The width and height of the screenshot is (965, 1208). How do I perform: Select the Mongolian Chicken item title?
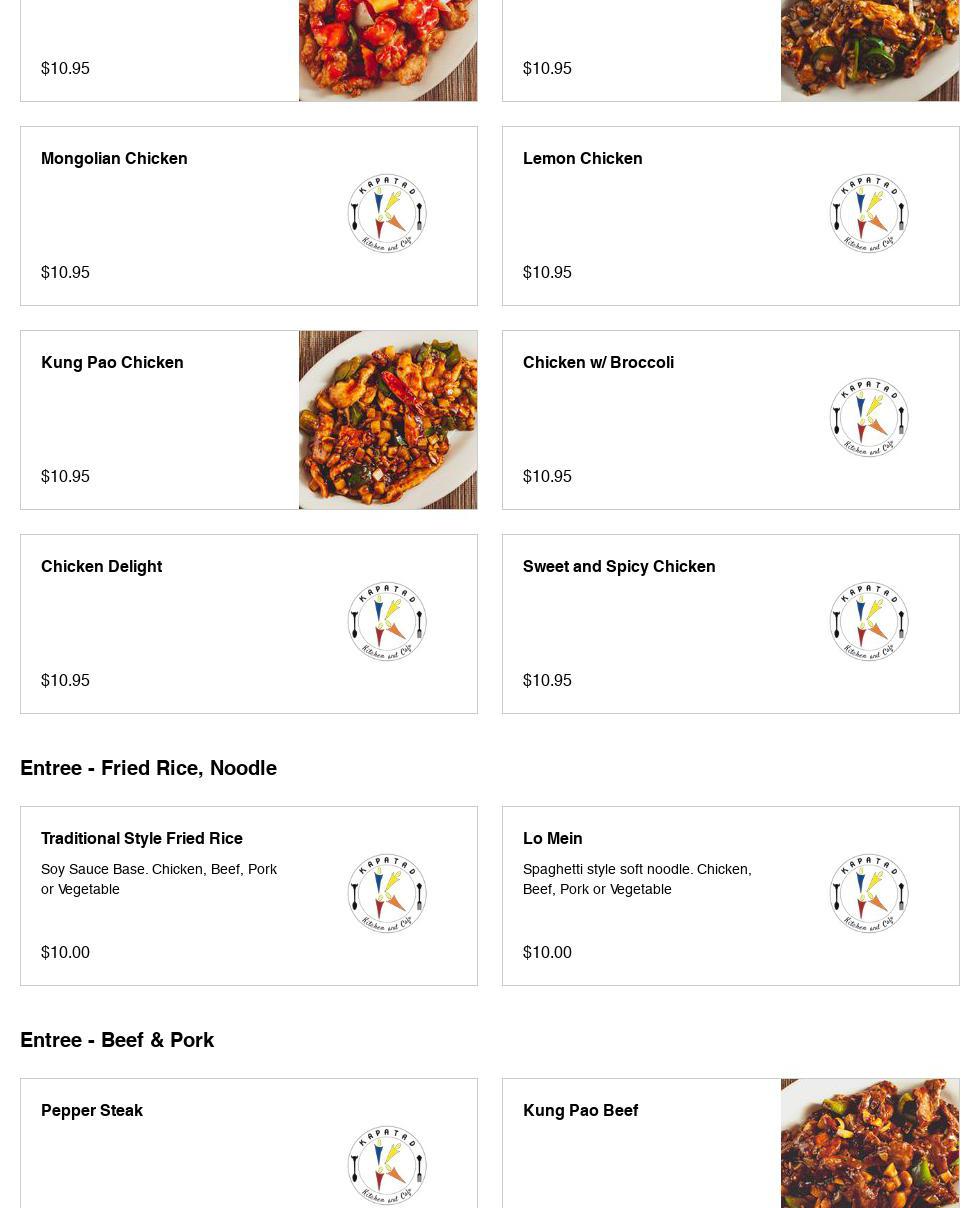(x=114, y=158)
